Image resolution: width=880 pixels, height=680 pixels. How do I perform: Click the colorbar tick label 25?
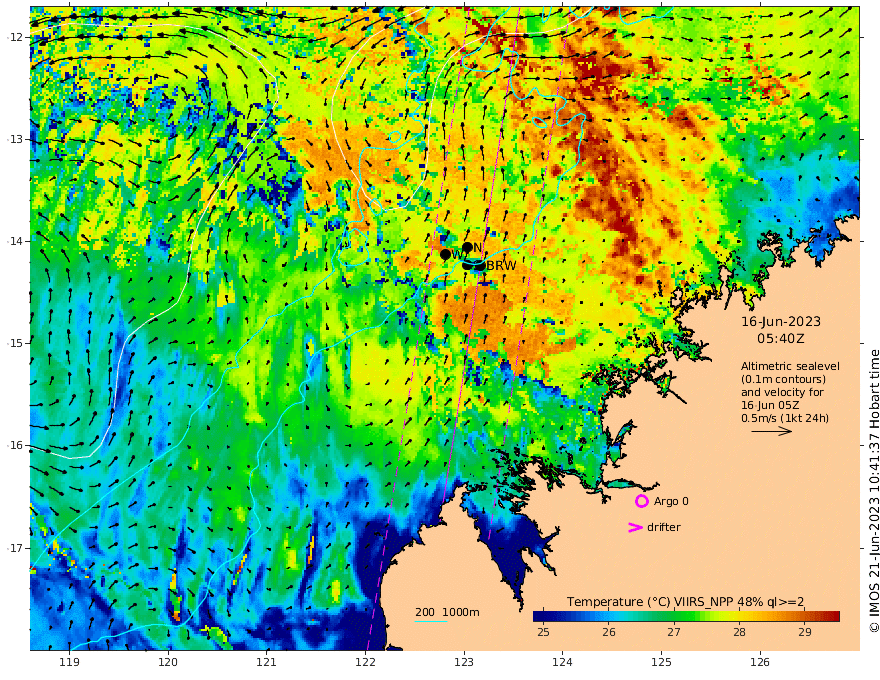tap(543, 632)
